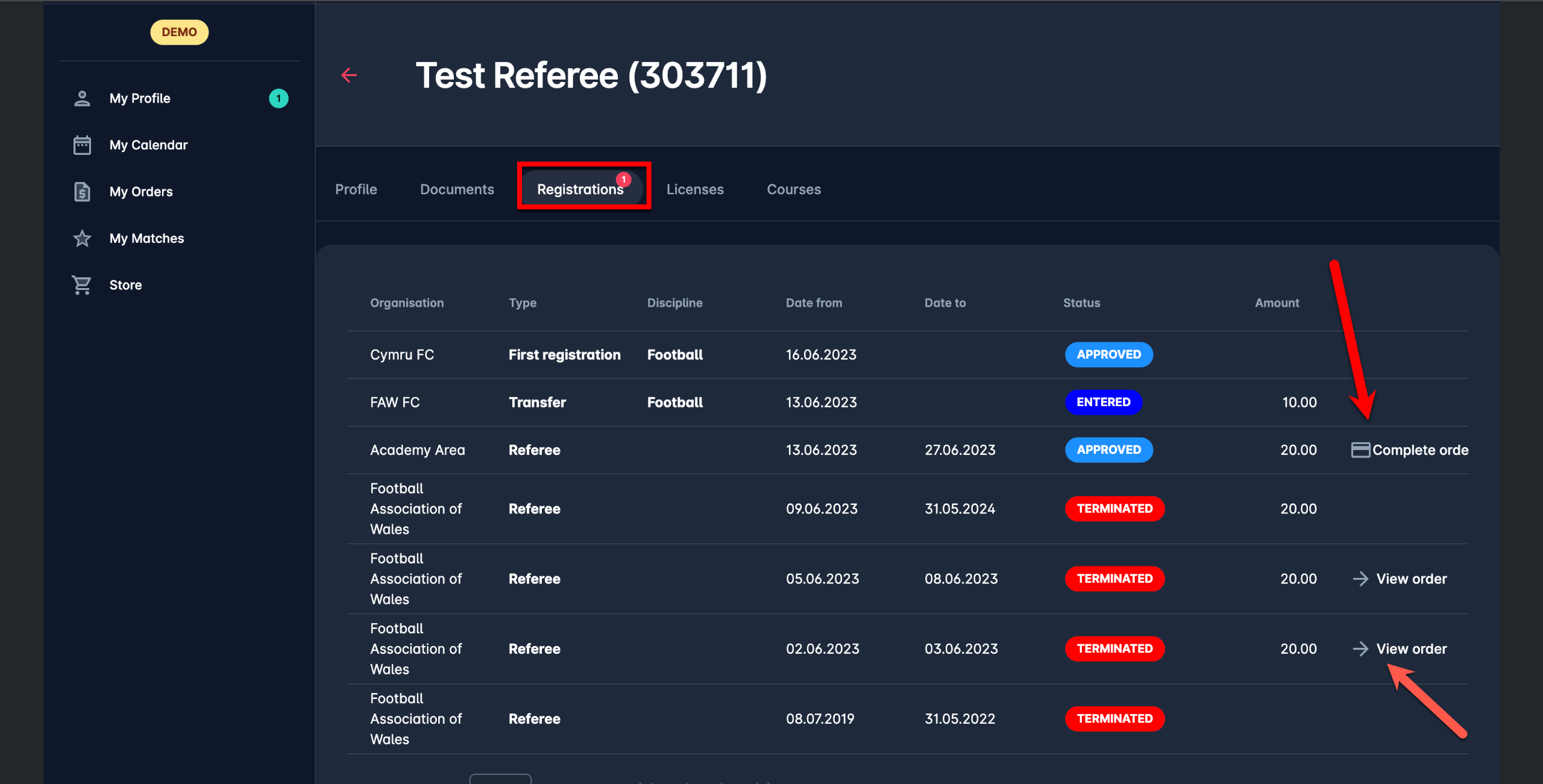Click the ENTERED status badge for FAW FC
1543x784 pixels.
[x=1103, y=403]
